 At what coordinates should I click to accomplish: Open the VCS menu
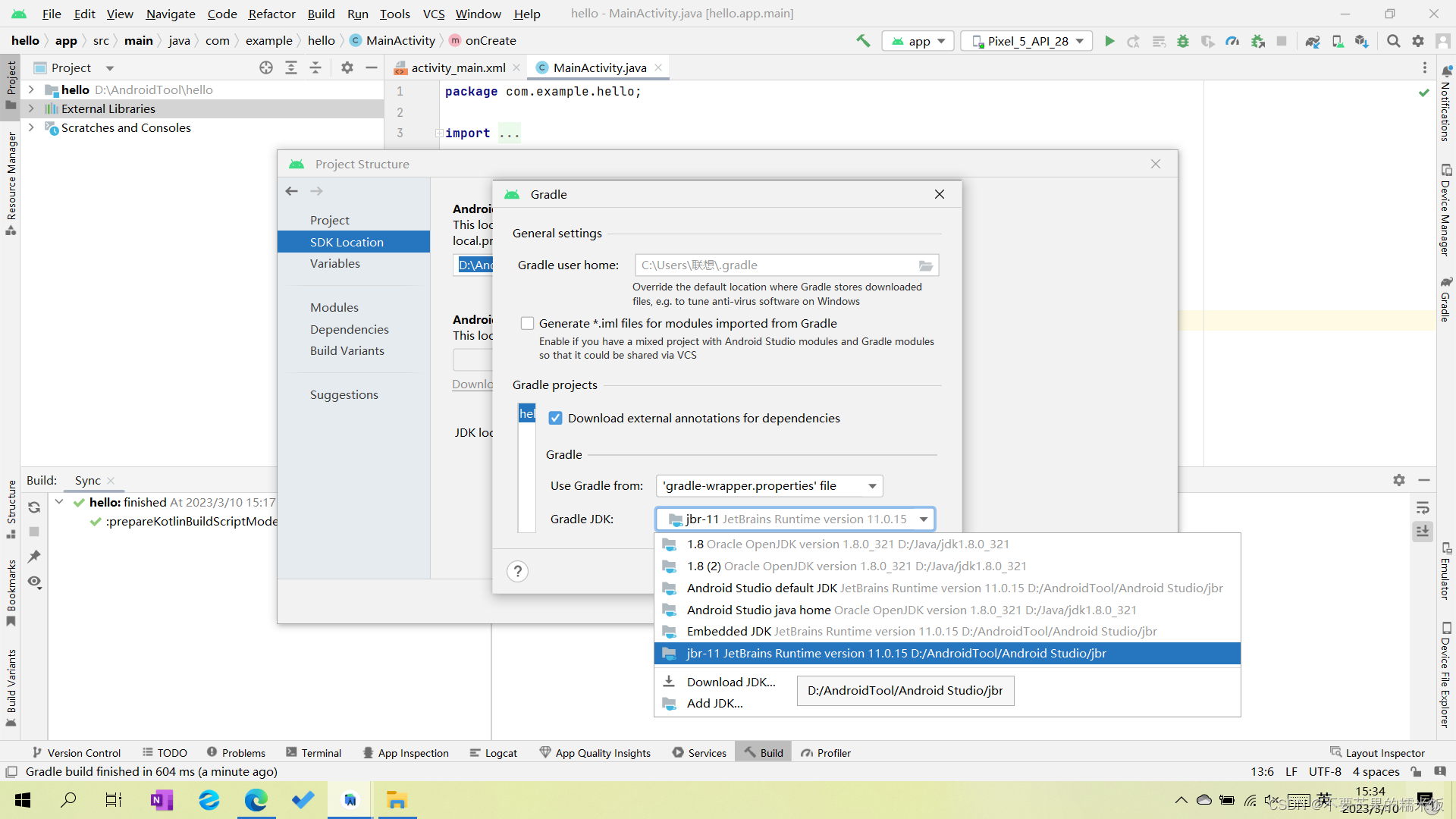click(x=434, y=14)
